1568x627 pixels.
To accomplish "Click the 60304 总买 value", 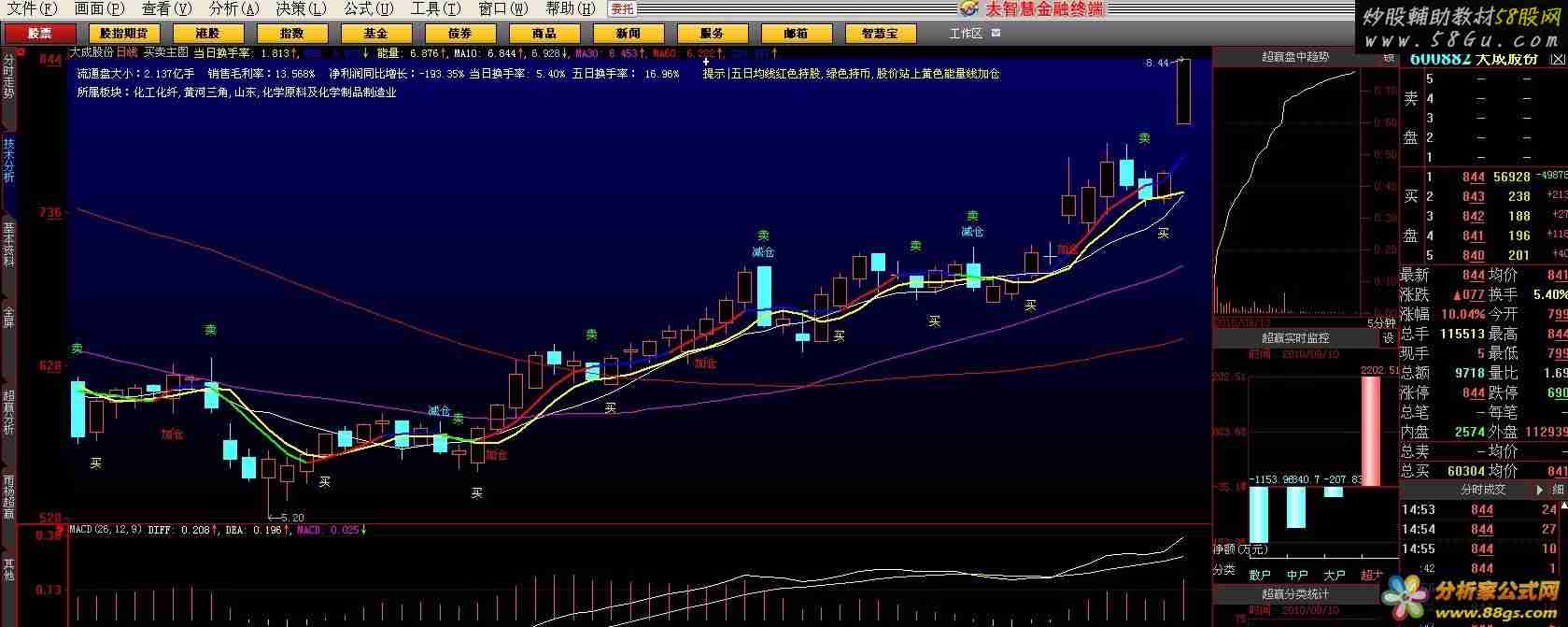I will point(1465,471).
